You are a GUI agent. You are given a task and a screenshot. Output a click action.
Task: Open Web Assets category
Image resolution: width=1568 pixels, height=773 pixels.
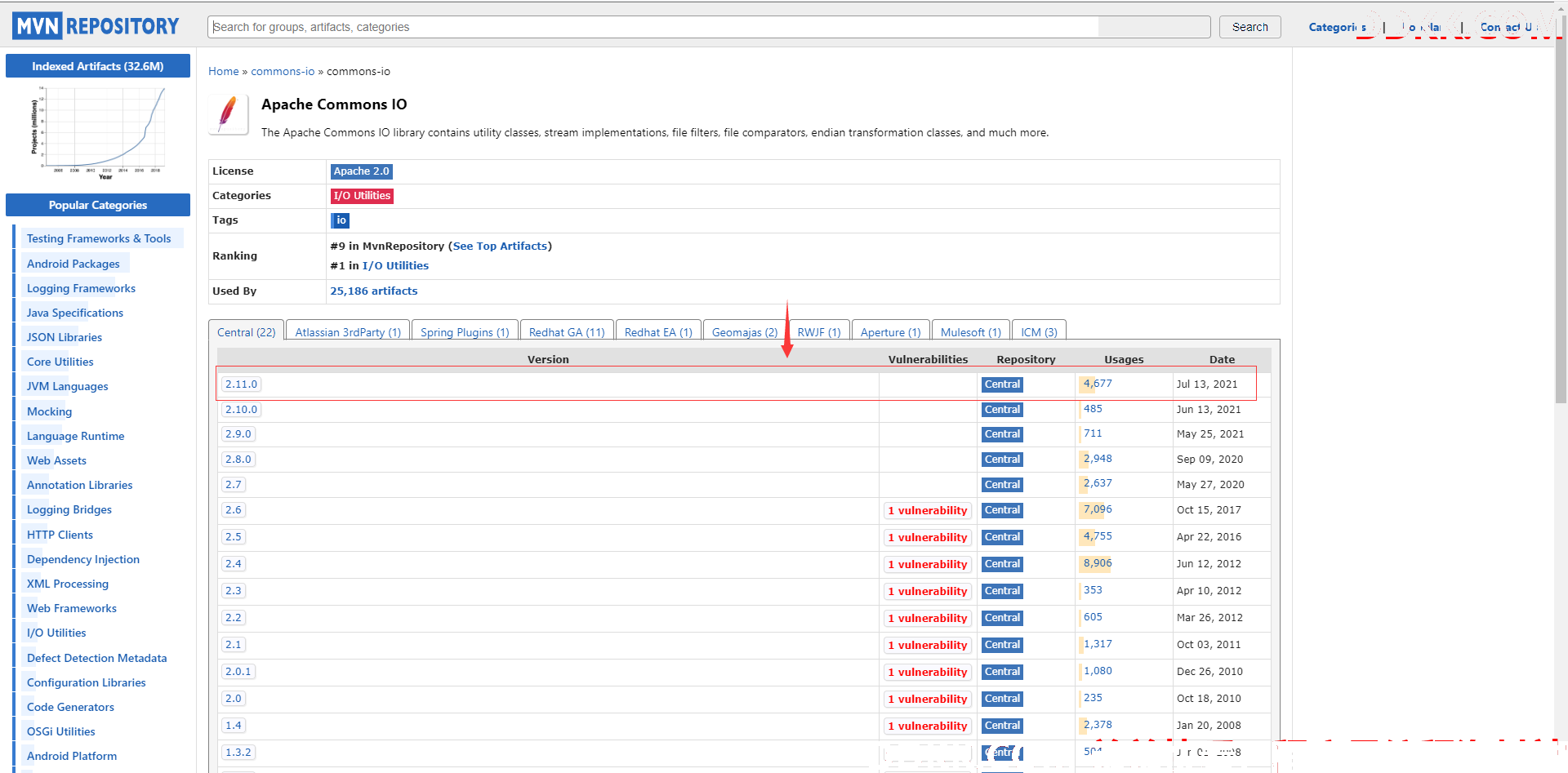click(56, 460)
